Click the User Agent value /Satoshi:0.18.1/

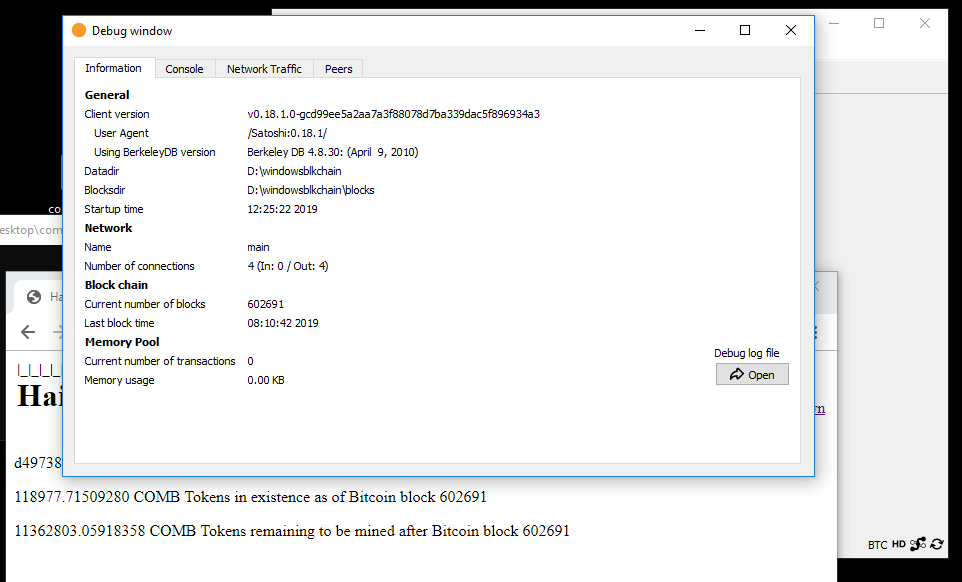(287, 133)
